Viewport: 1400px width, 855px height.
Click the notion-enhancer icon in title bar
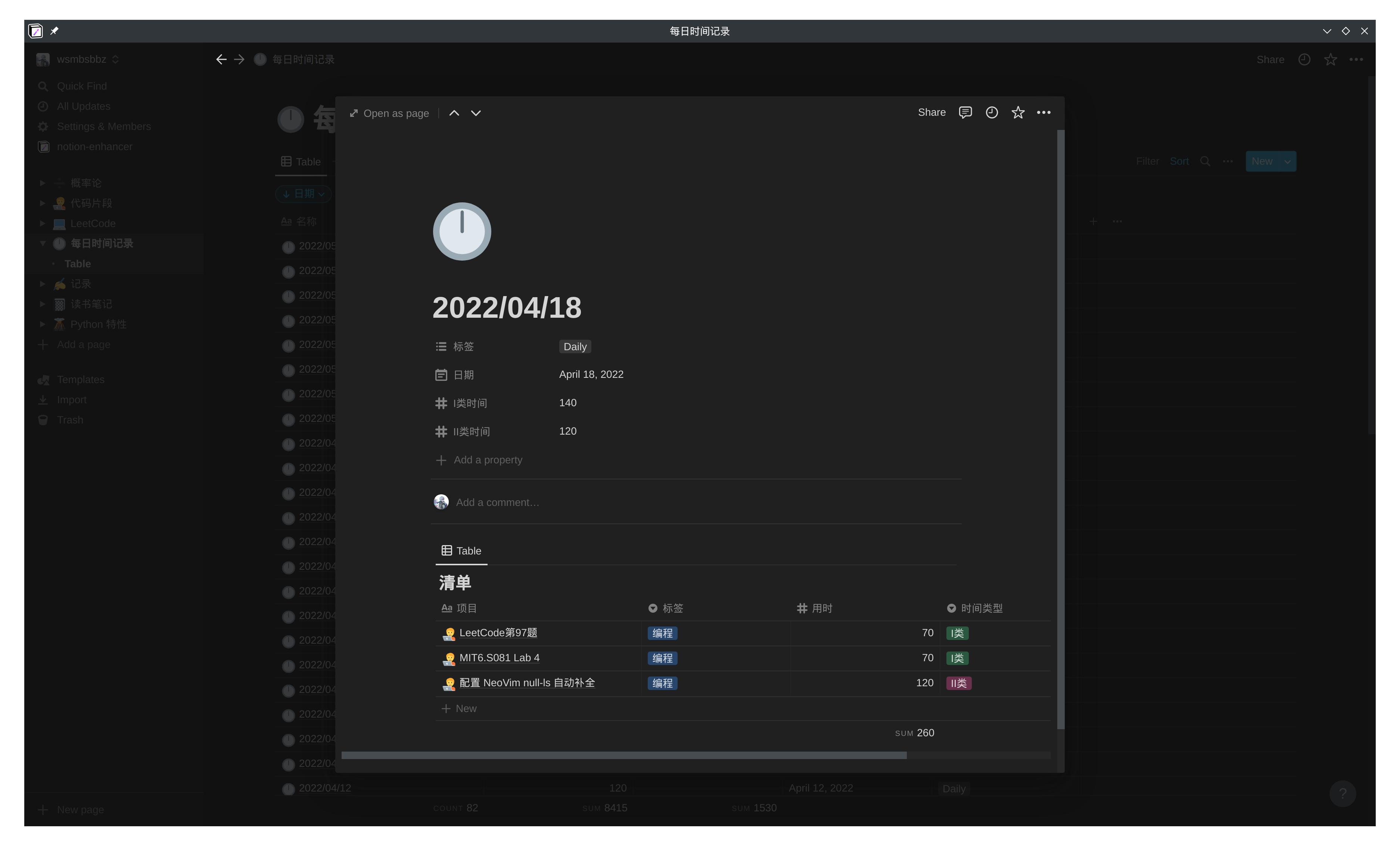36,31
